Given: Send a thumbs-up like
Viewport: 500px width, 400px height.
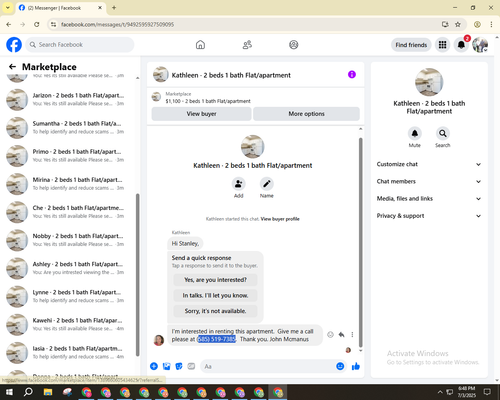Looking at the screenshot, I should (356, 366).
